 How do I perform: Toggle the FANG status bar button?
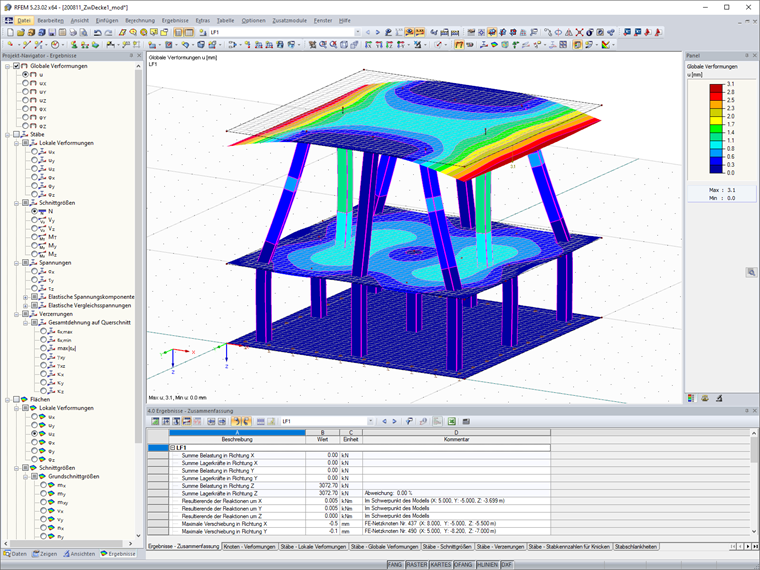click(x=395, y=565)
